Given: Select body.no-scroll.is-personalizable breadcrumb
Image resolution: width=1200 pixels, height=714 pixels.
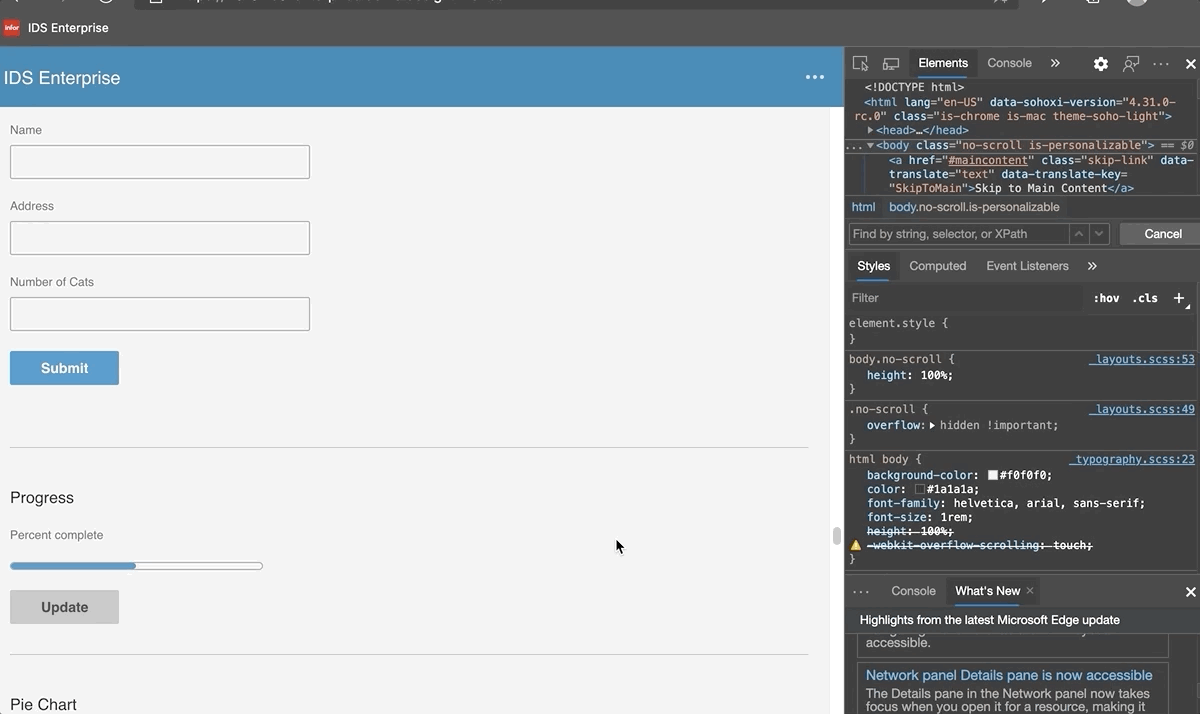Looking at the screenshot, I should pos(974,207).
